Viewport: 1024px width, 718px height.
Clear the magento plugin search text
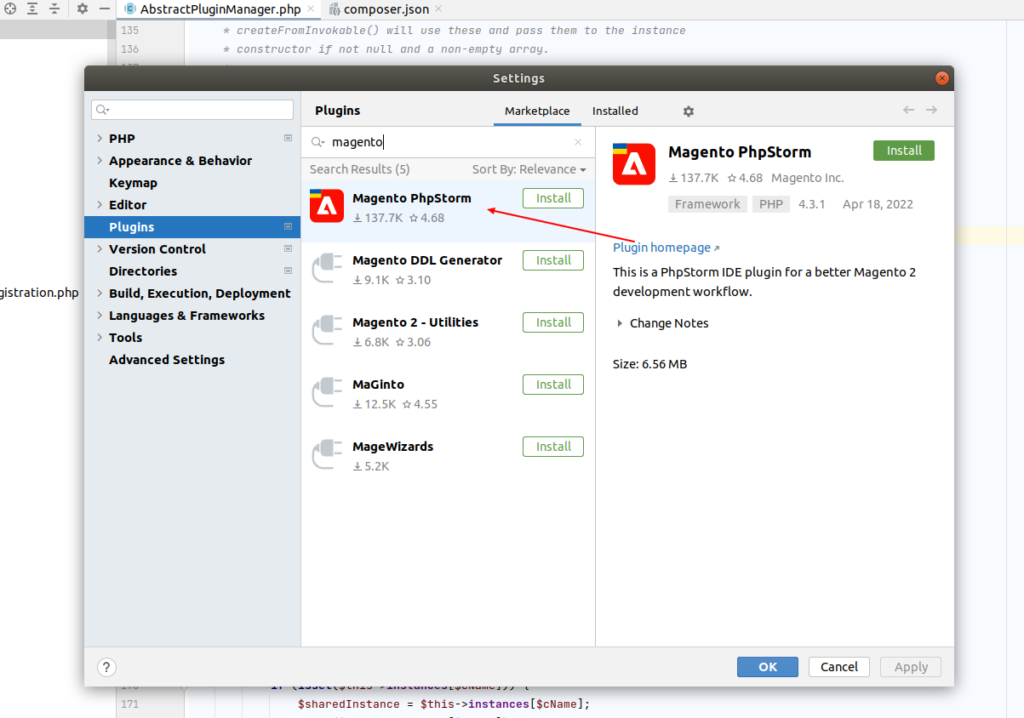point(578,142)
